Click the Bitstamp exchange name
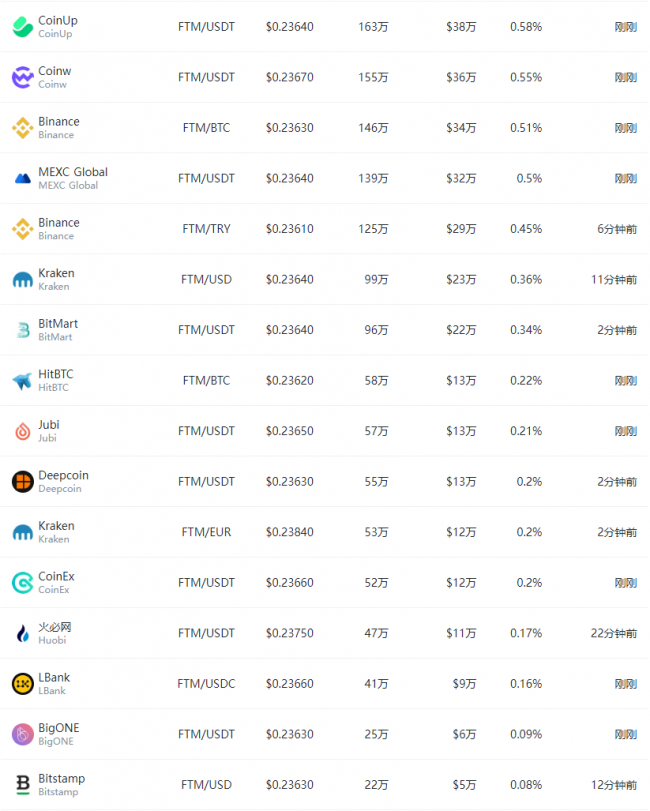Screen dimensions: 650x811 62,779
